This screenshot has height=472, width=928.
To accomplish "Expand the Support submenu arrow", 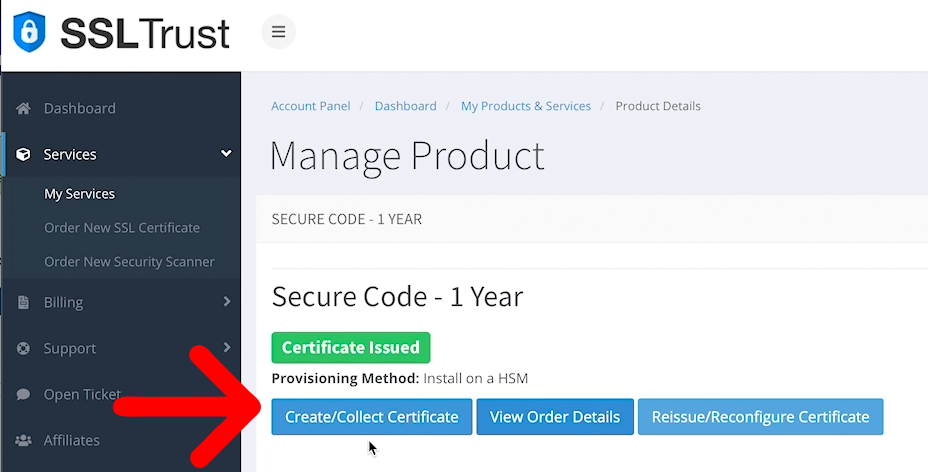I will [227, 347].
